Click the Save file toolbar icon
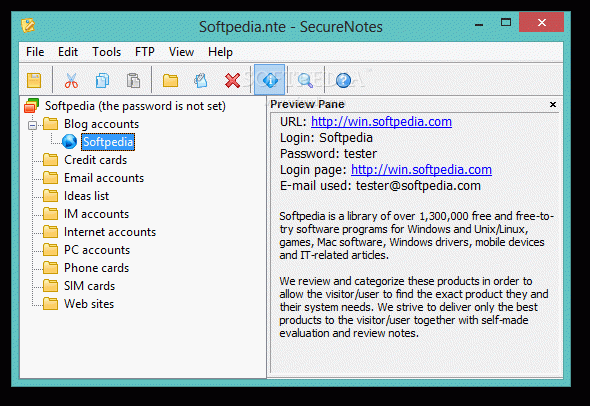 [x=34, y=80]
